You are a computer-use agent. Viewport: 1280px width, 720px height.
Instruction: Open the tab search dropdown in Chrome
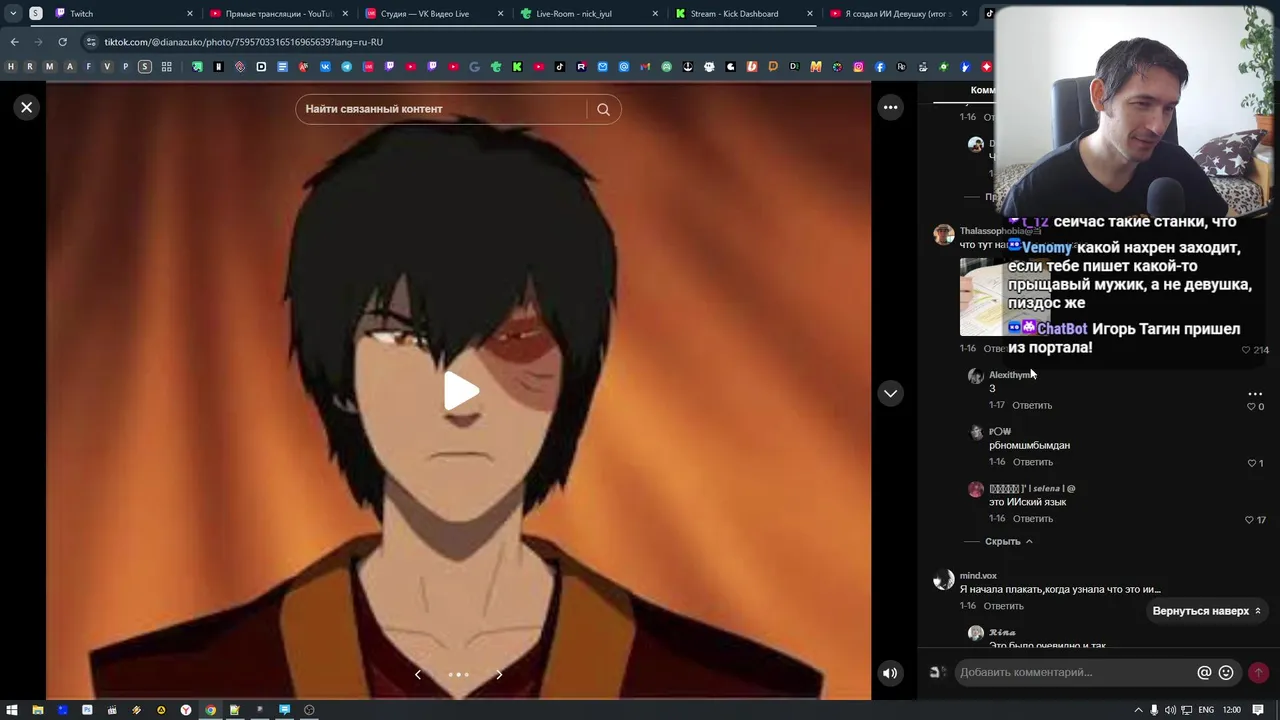[13, 14]
